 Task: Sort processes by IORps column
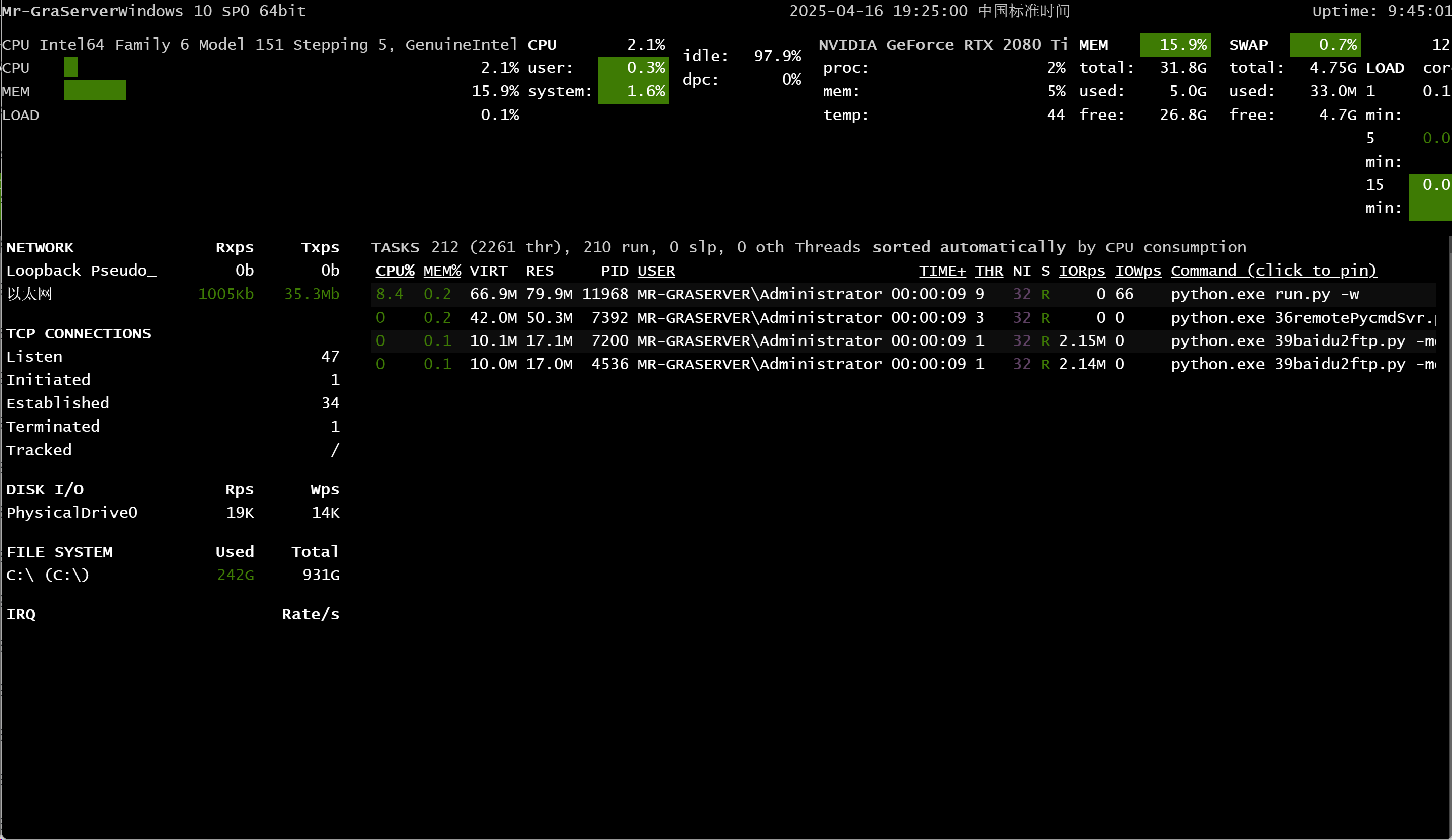click(x=1082, y=271)
